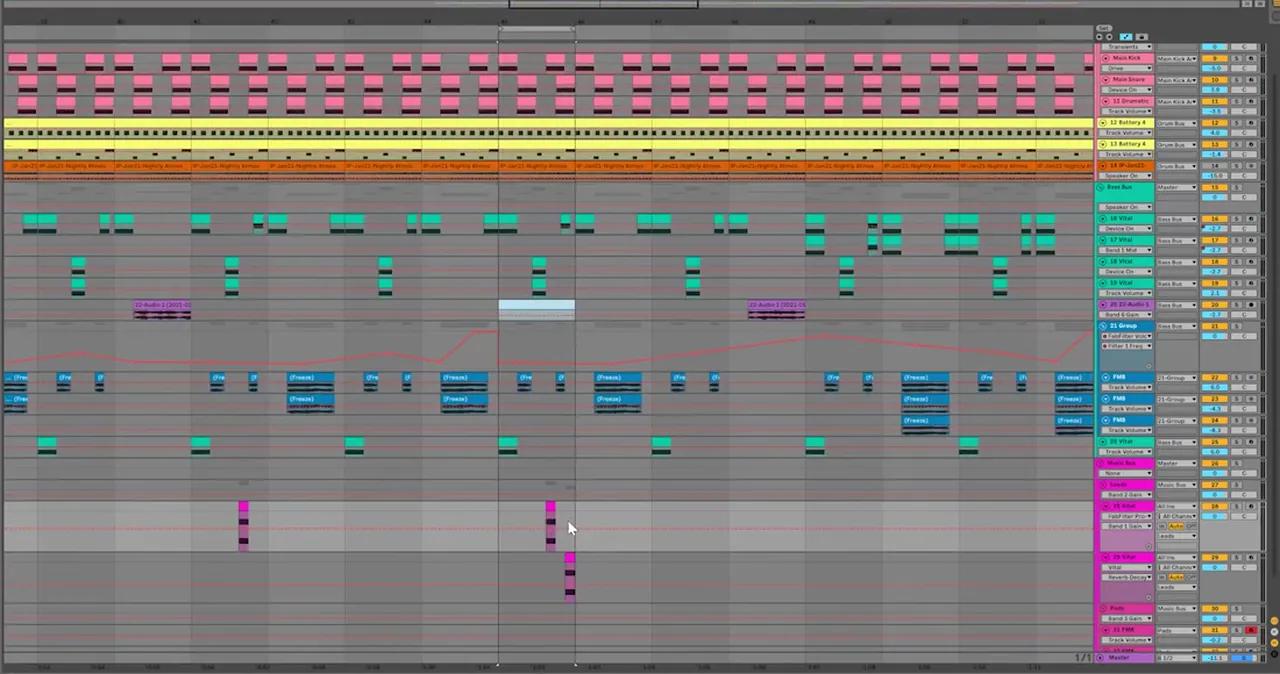Set 29 Vital monitor to In
Image resolution: width=1280 pixels, height=674 pixels.
click(1162, 577)
